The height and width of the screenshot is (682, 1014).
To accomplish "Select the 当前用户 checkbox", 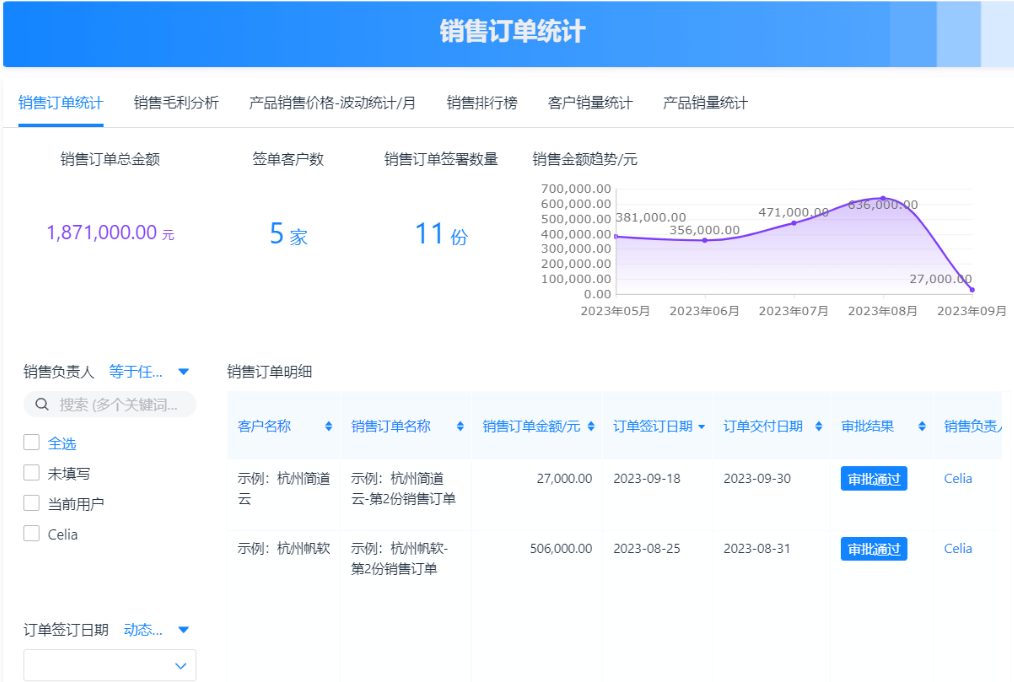I will [32, 504].
